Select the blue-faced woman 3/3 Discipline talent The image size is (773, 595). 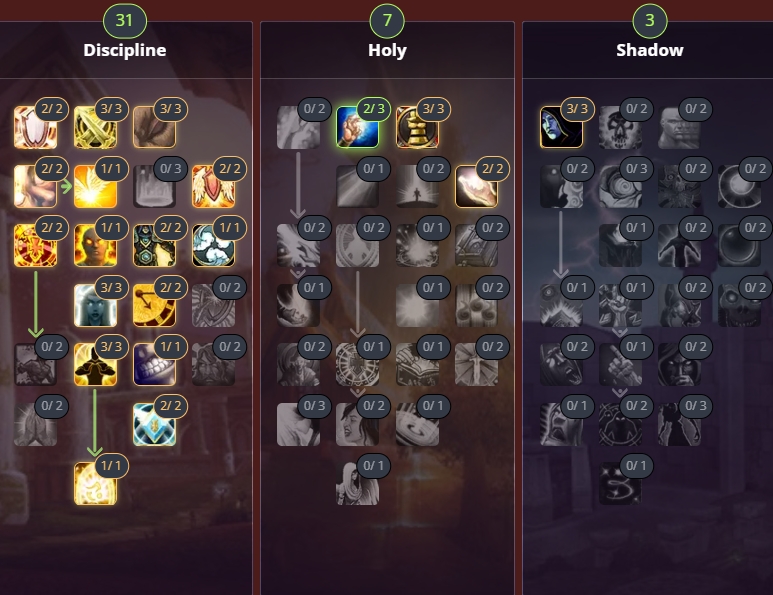(x=95, y=305)
